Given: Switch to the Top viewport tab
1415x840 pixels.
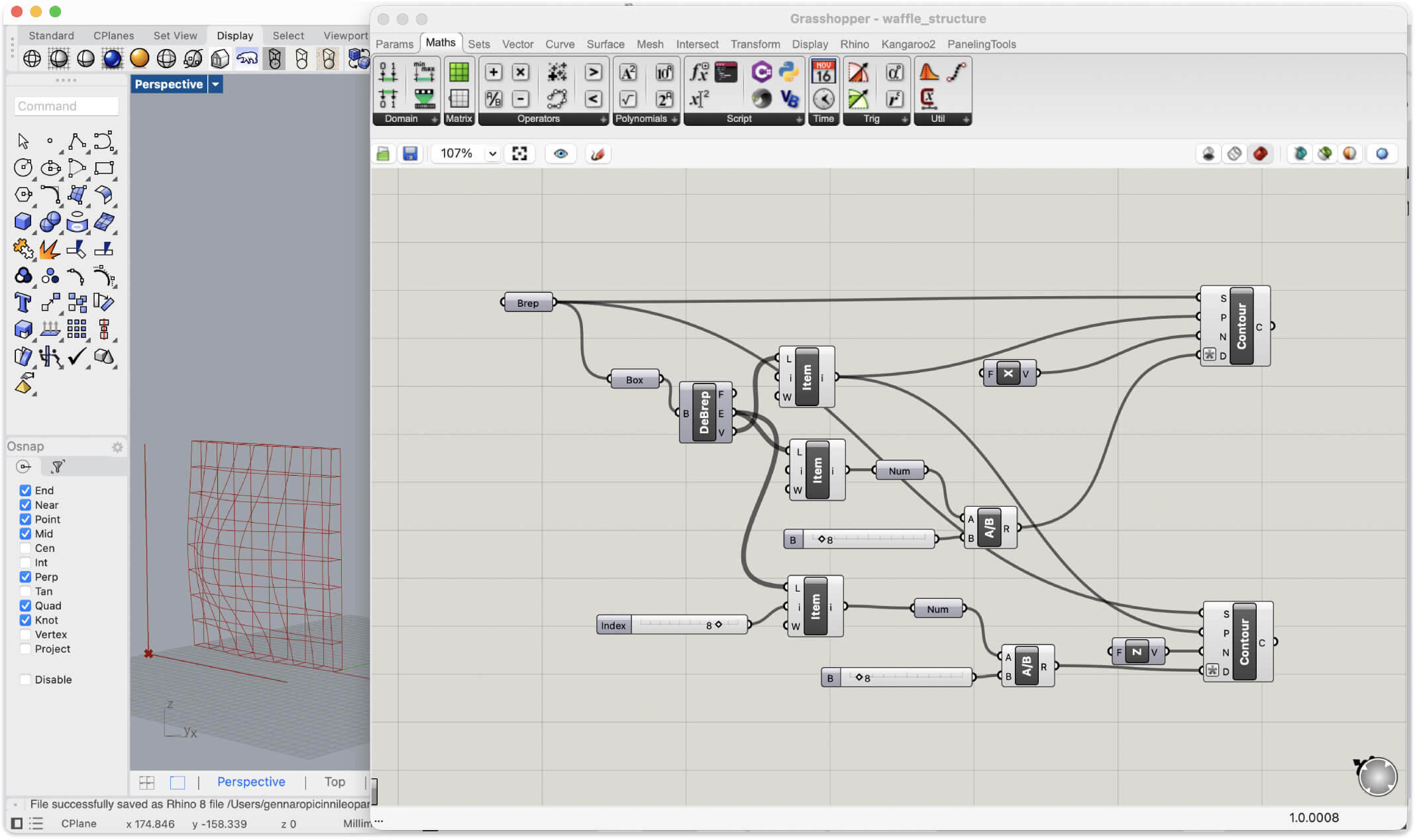Looking at the screenshot, I should (x=335, y=782).
